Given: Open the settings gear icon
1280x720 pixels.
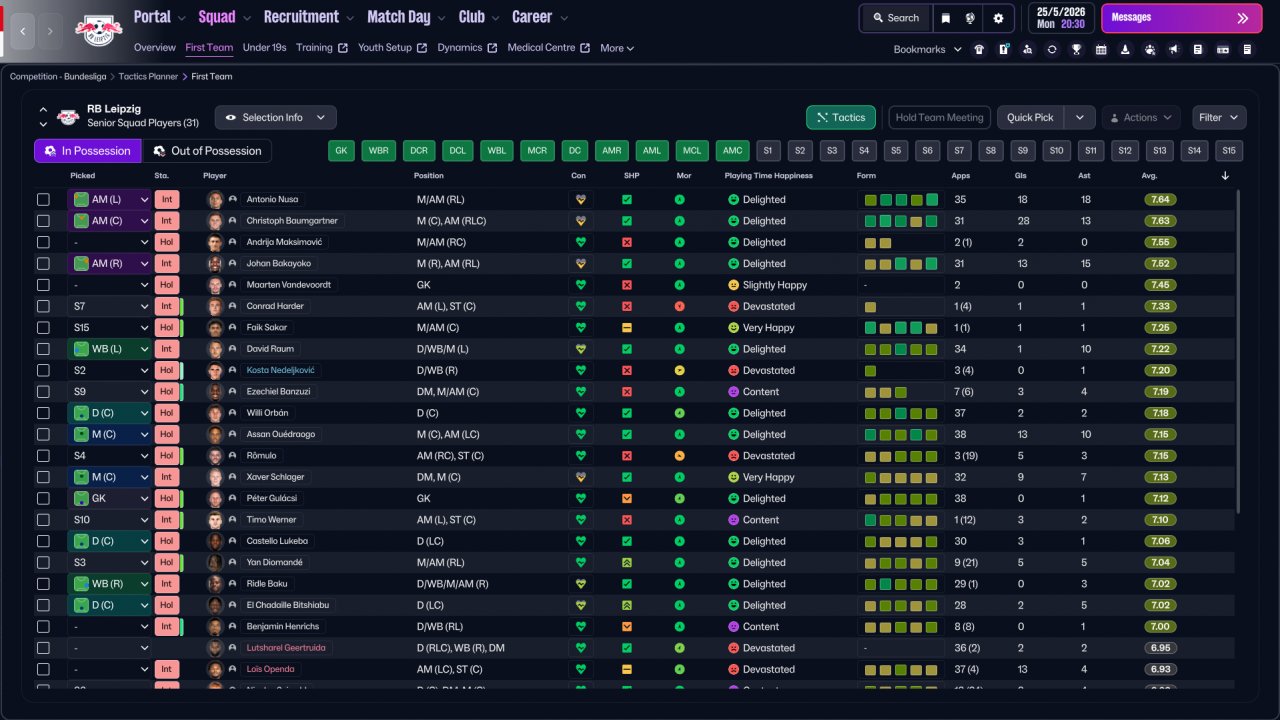Looking at the screenshot, I should pos(998,18).
